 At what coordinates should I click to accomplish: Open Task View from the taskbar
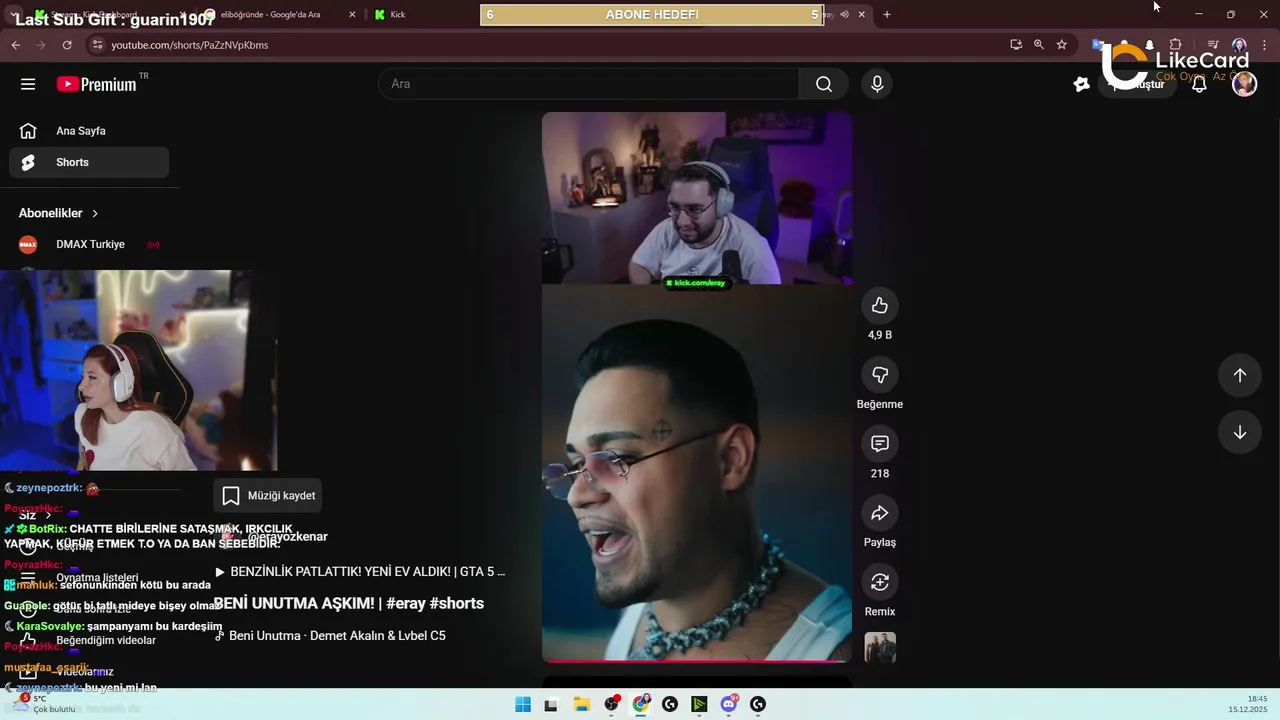tap(551, 704)
